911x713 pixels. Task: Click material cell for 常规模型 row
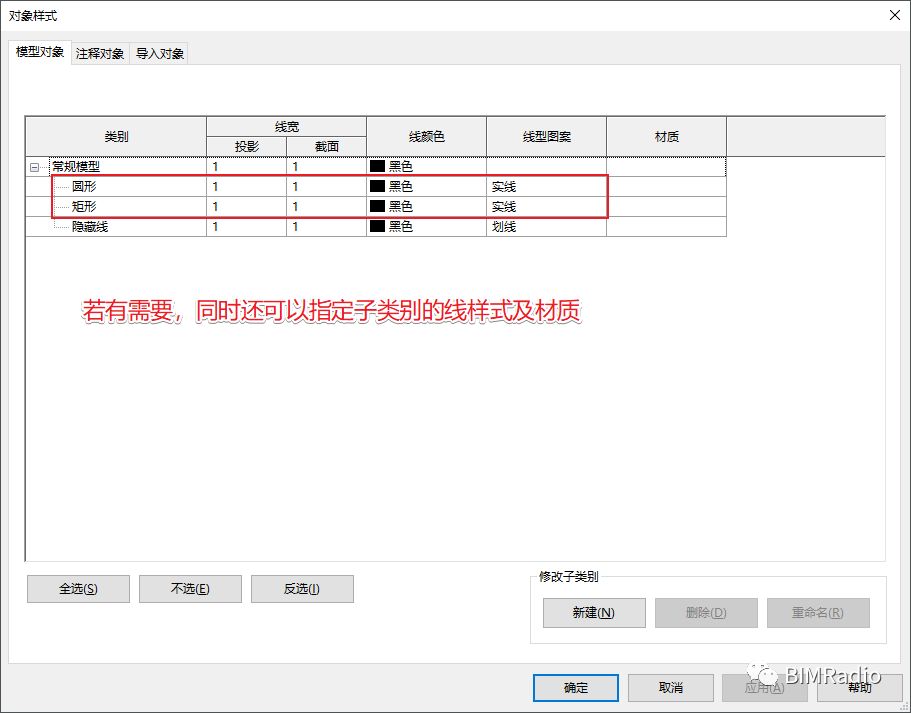click(x=666, y=167)
